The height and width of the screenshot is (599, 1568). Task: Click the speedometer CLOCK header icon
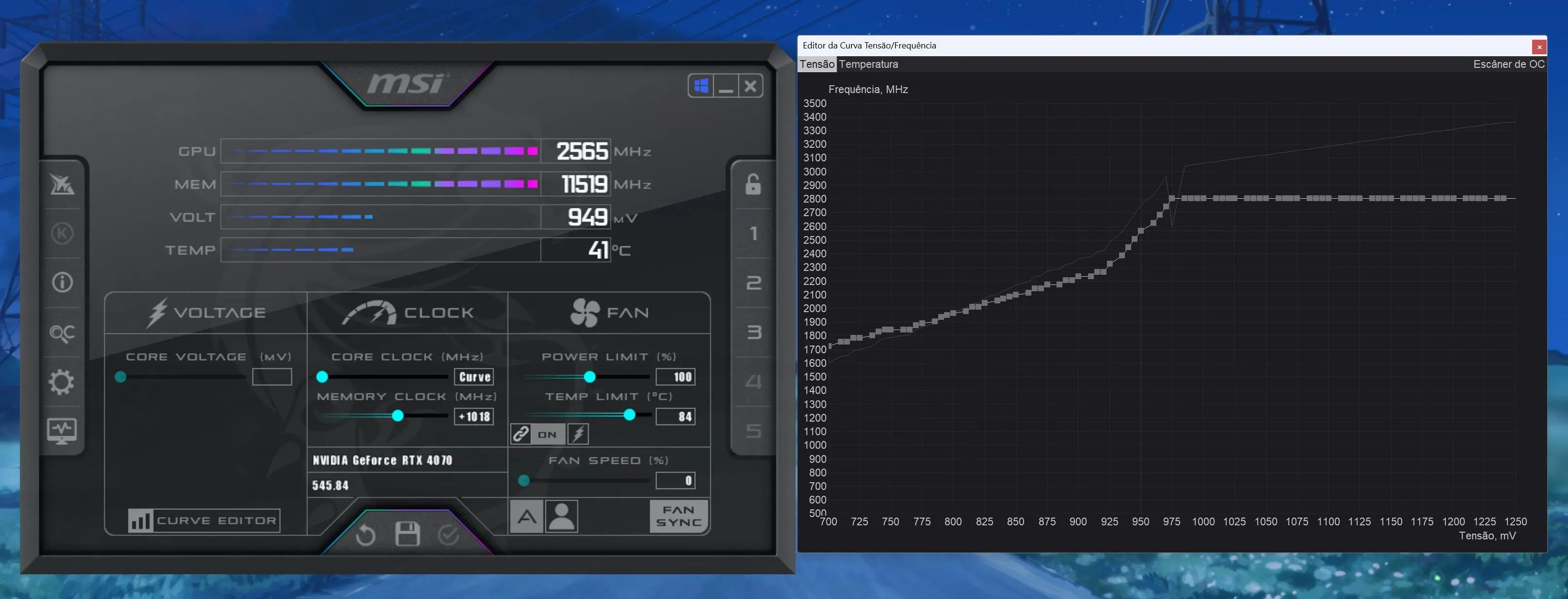[x=369, y=313]
